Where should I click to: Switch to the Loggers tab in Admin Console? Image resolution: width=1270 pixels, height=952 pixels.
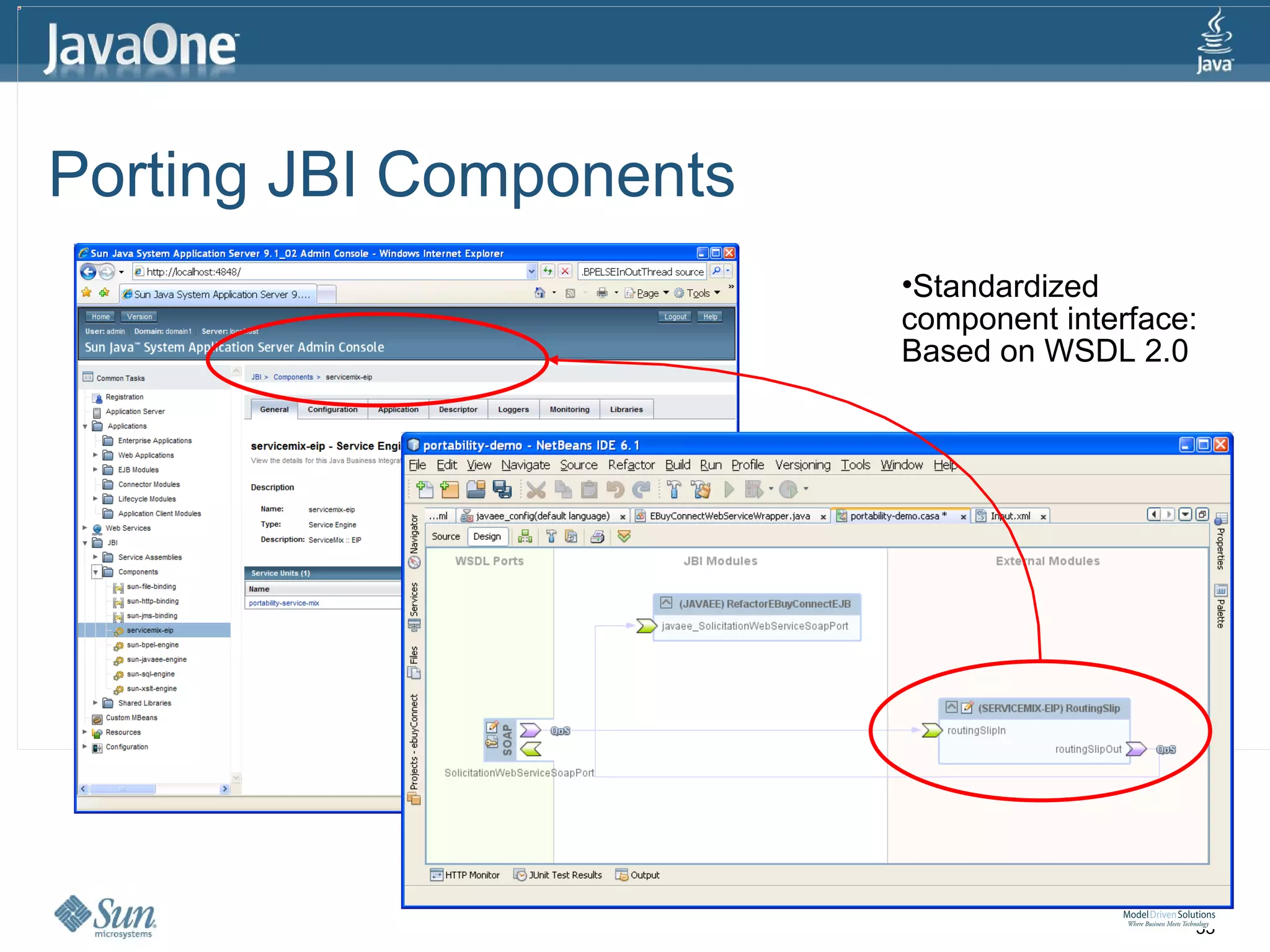pyautogui.click(x=513, y=410)
